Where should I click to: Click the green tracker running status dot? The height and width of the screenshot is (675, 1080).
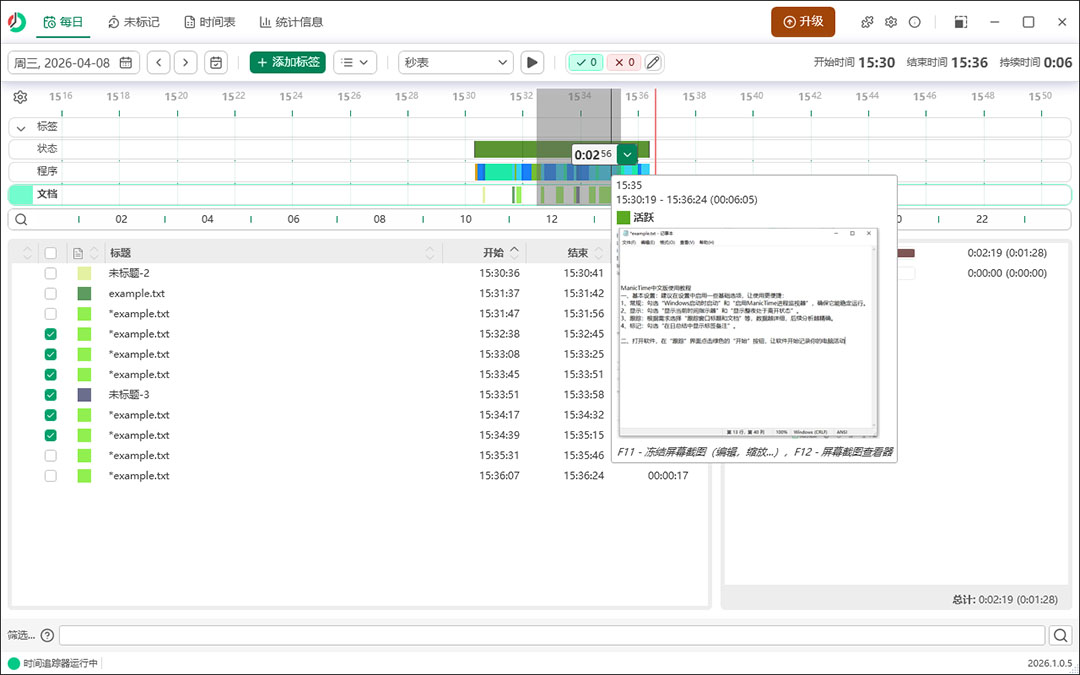point(14,664)
